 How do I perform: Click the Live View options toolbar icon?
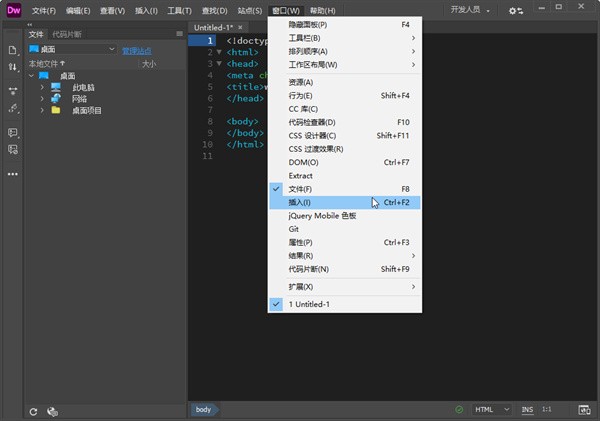point(13,88)
